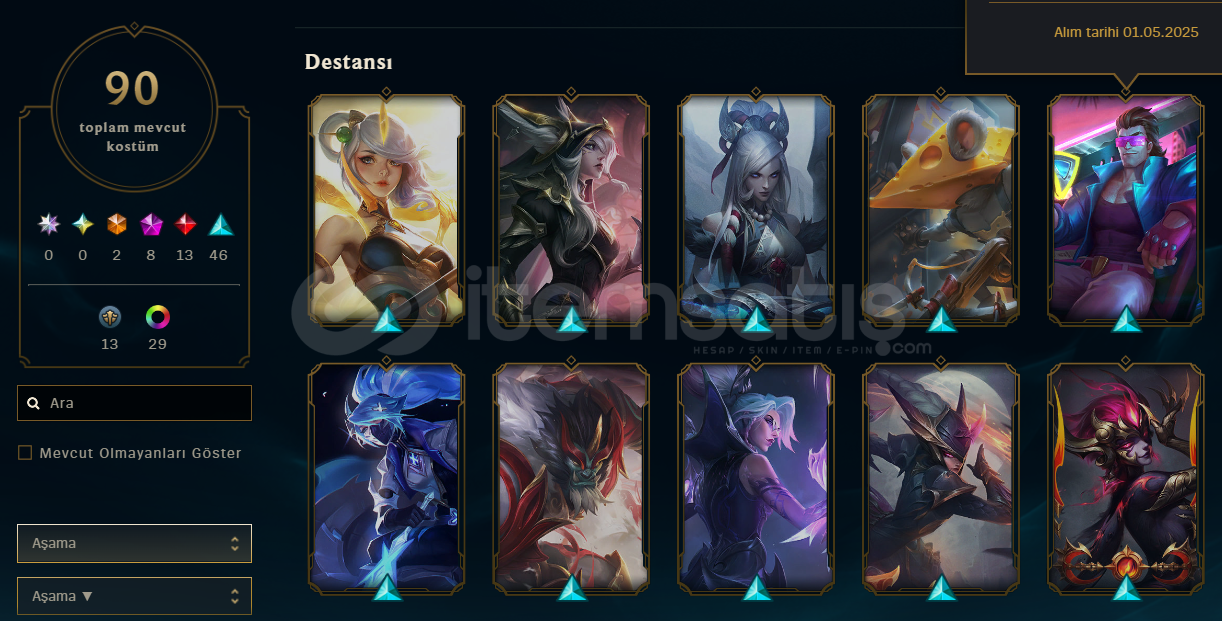Image resolution: width=1222 pixels, height=621 pixels.
Task: Click the cyan Epic triangle tier icon
Action: pyautogui.click(x=220, y=225)
